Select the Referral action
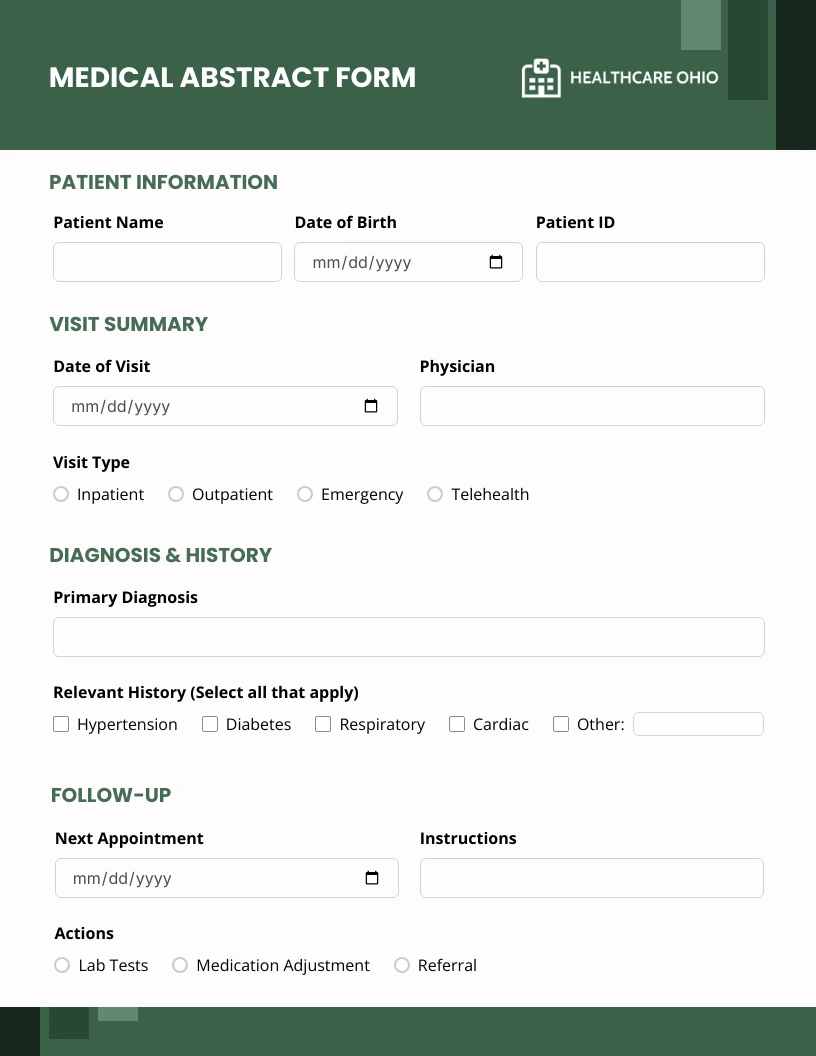 [402, 965]
